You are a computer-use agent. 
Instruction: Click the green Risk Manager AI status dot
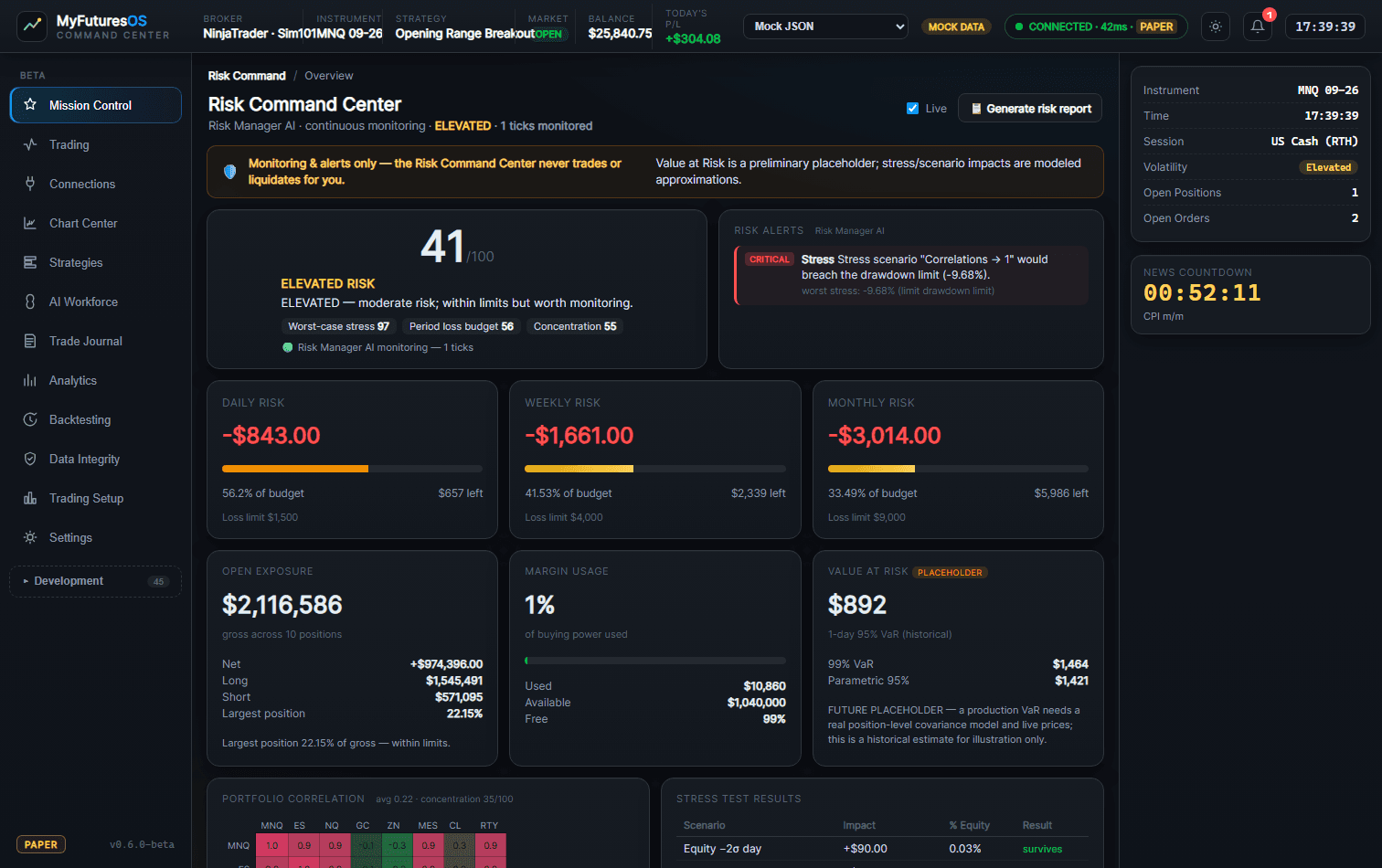tap(288, 347)
